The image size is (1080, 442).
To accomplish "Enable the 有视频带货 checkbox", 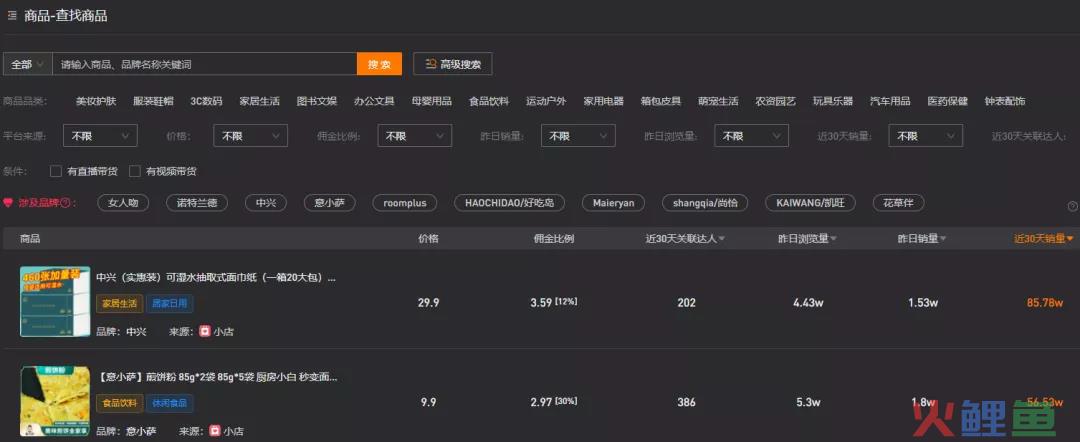I will tap(135, 171).
